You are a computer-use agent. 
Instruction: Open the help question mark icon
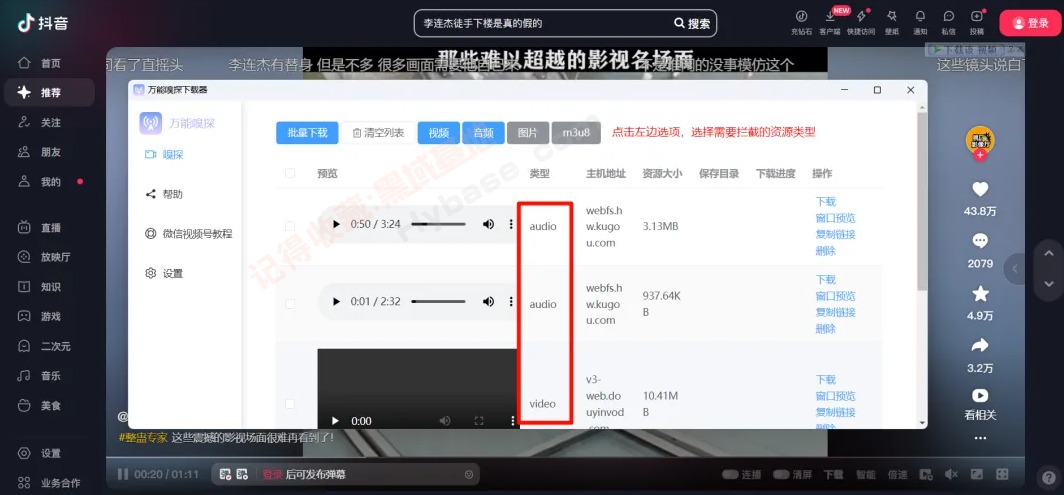coord(1047,476)
